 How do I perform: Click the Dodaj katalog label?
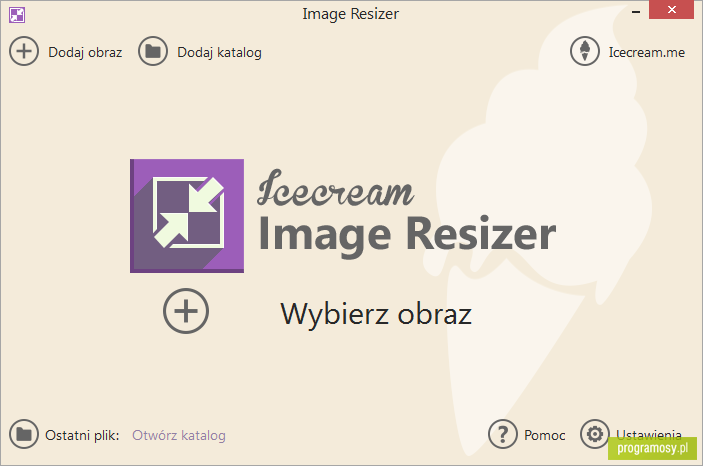click(x=219, y=53)
